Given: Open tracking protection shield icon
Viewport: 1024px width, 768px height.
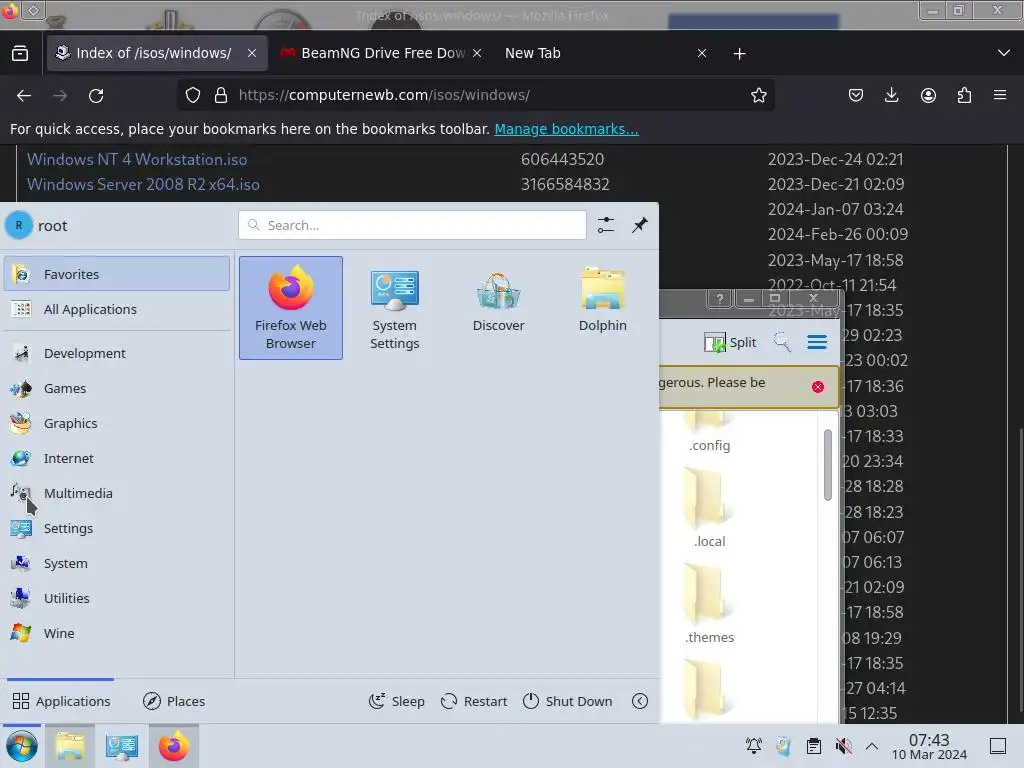Looking at the screenshot, I should pyautogui.click(x=193, y=95).
